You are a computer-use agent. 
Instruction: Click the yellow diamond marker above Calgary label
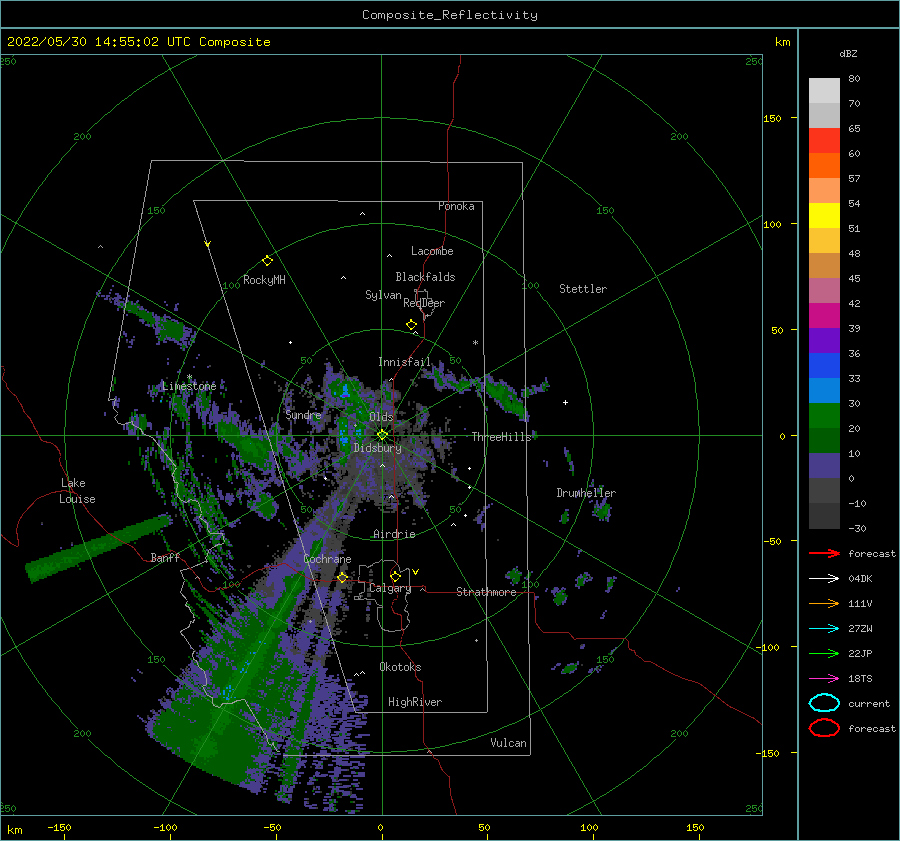pyautogui.click(x=395, y=576)
